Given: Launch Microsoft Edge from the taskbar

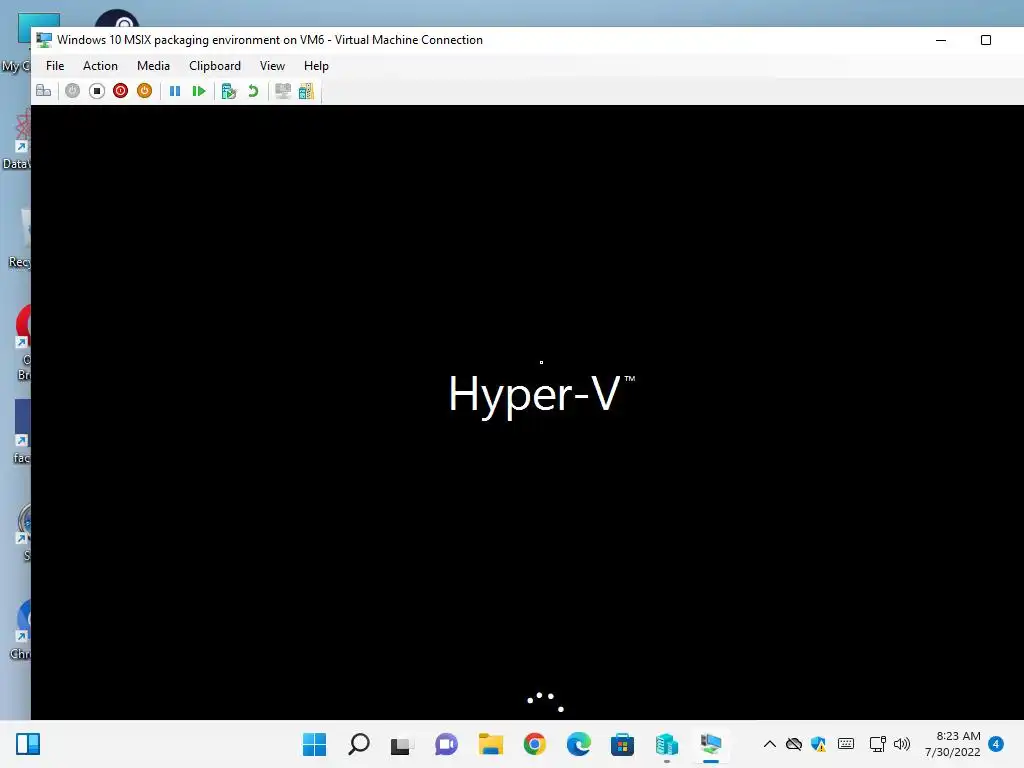Looking at the screenshot, I should [x=579, y=744].
